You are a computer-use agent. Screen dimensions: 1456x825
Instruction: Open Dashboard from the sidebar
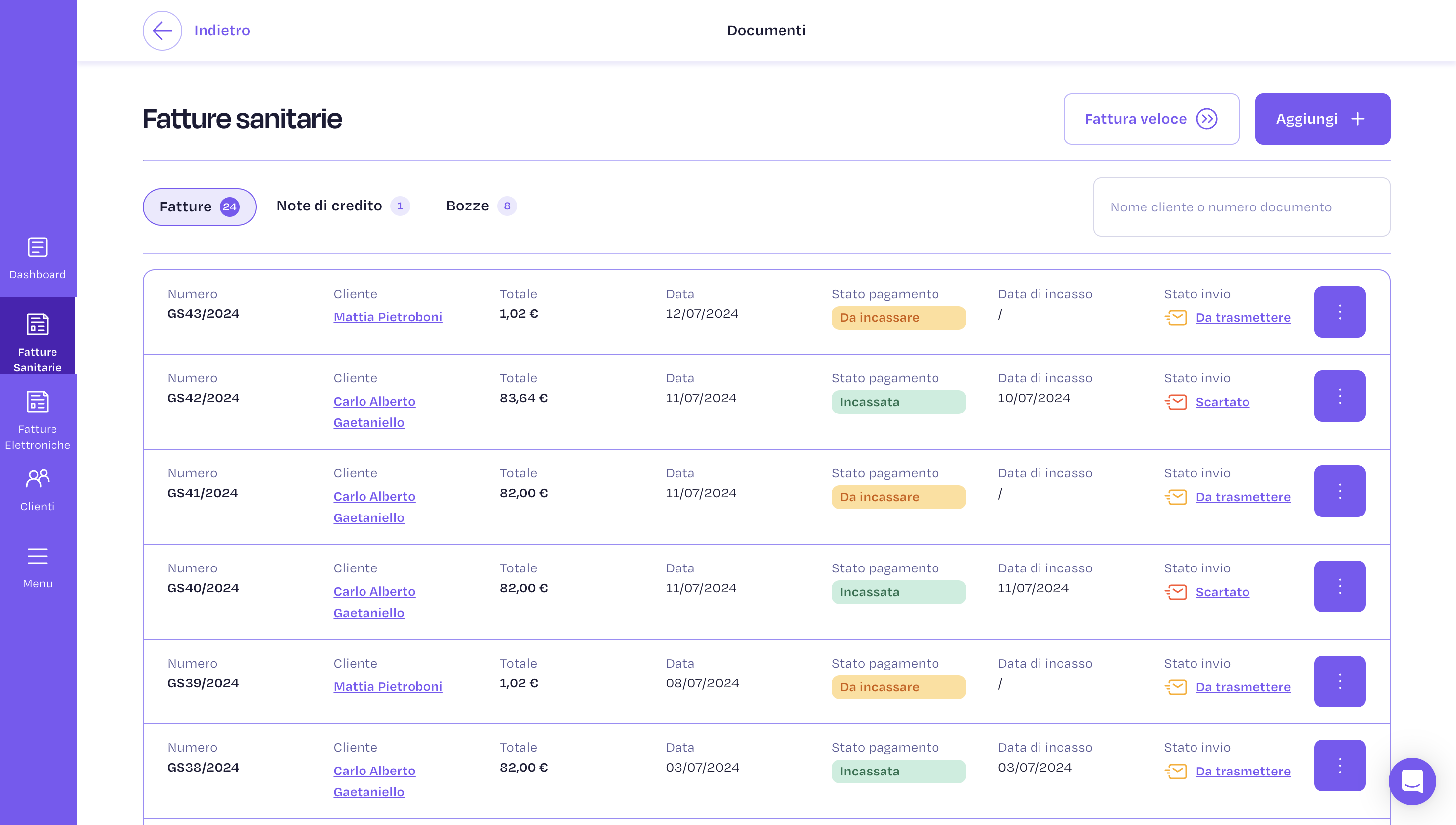[38, 258]
